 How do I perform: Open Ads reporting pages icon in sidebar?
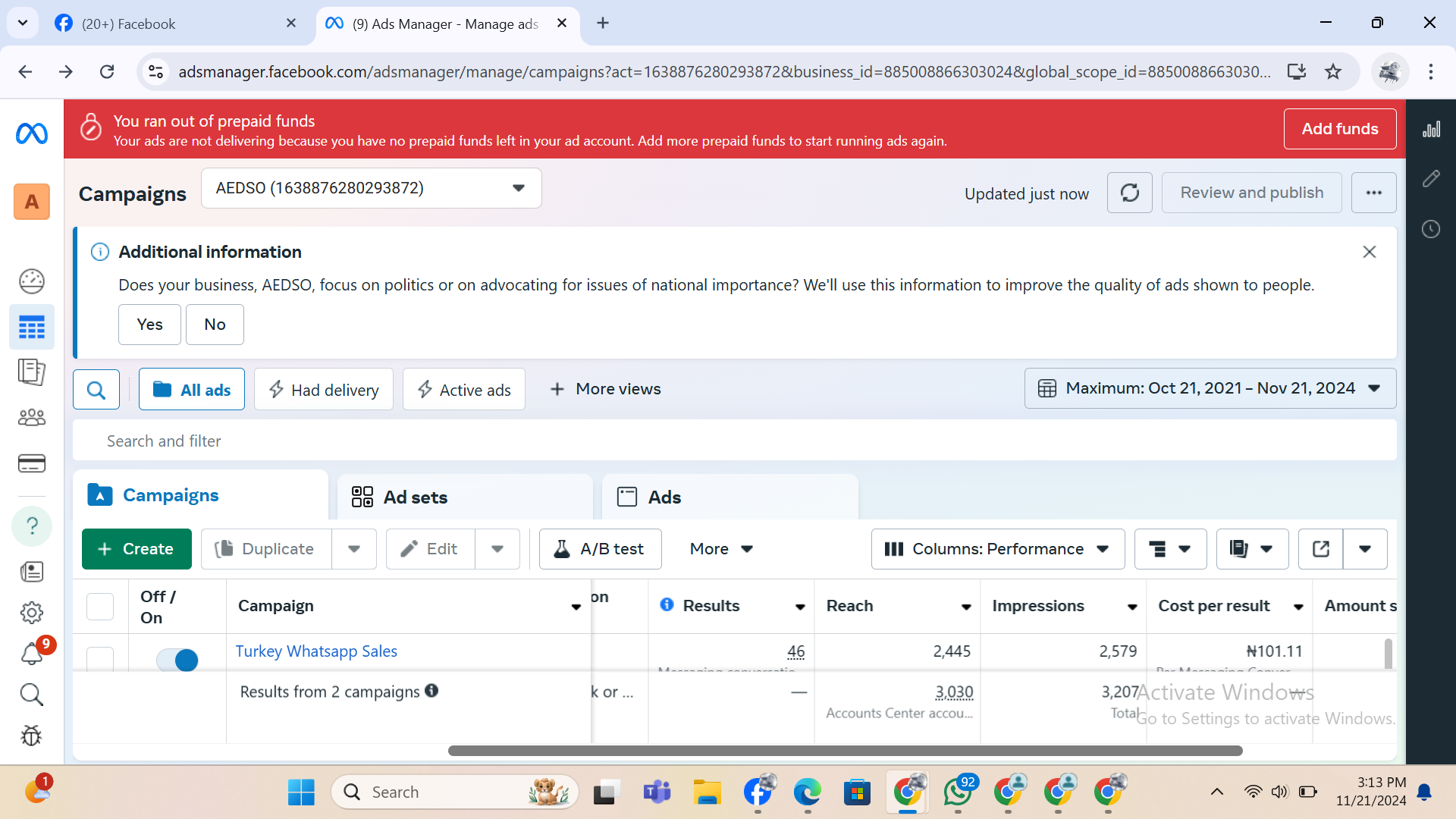pos(32,372)
